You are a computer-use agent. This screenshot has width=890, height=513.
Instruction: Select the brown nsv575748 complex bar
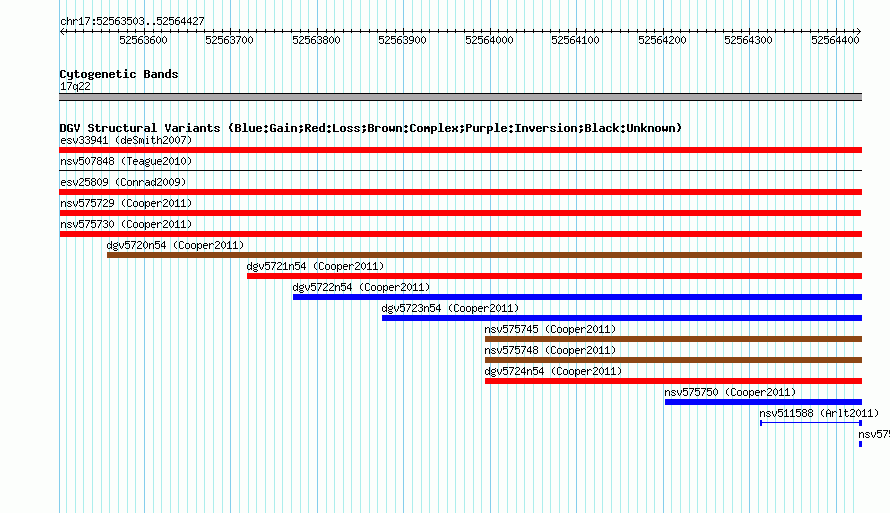point(673,360)
